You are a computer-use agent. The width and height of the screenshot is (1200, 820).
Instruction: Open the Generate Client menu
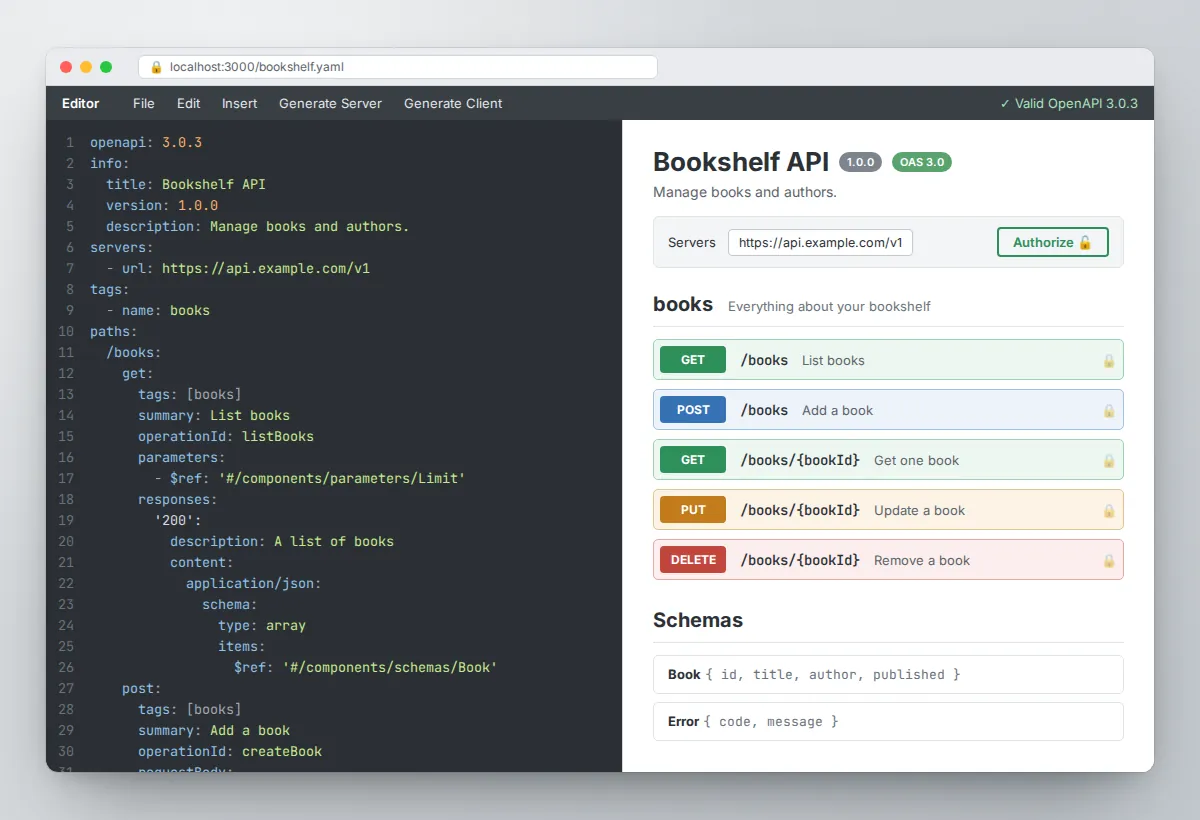coord(453,103)
